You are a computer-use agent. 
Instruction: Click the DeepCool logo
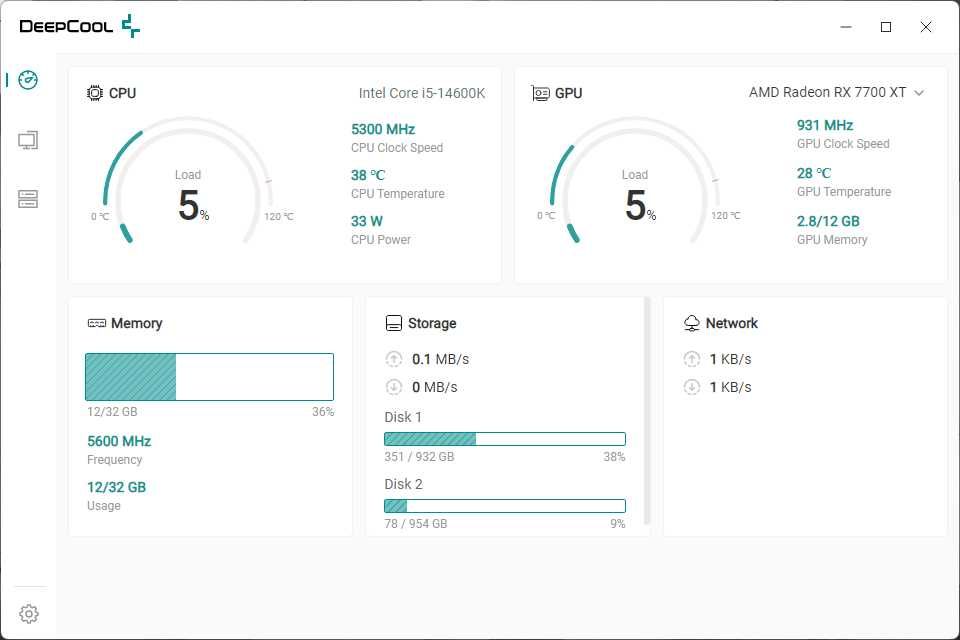point(80,26)
